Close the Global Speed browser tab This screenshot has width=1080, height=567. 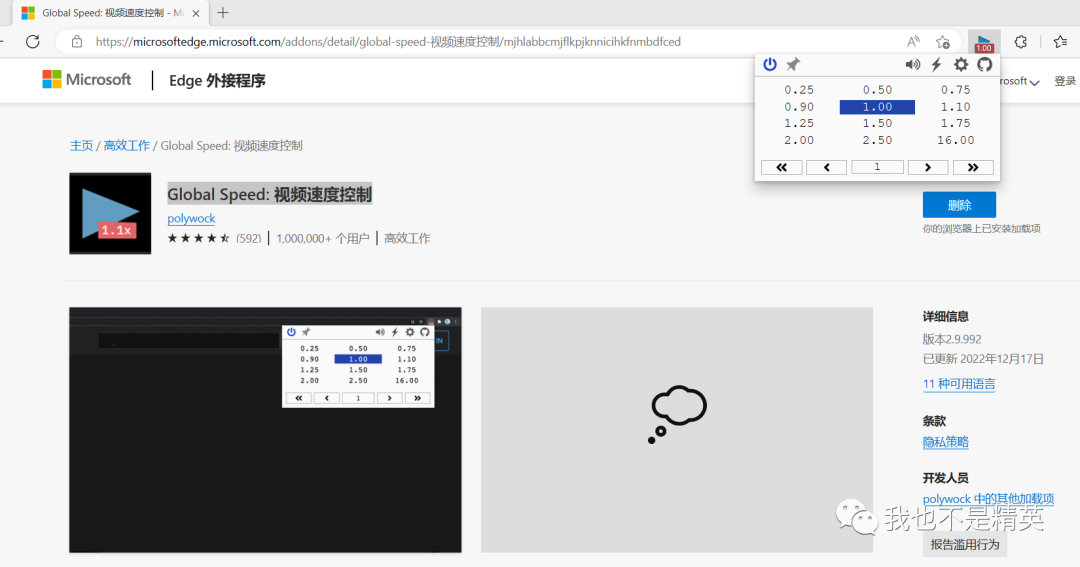coord(196,13)
